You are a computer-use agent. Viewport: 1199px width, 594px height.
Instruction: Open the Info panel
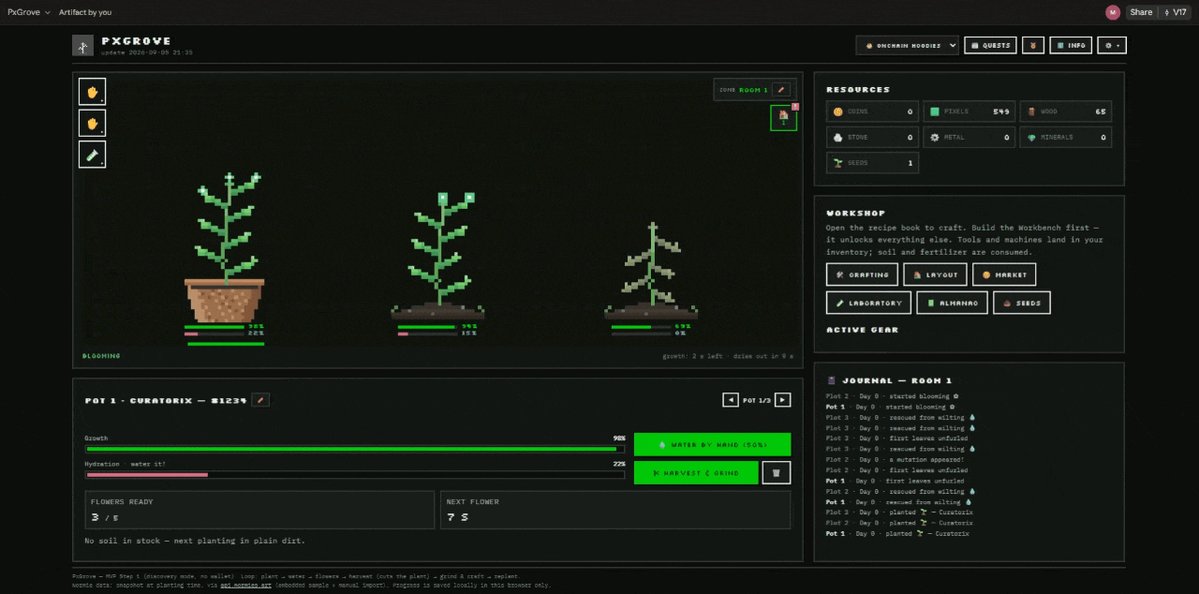pyautogui.click(x=1071, y=45)
